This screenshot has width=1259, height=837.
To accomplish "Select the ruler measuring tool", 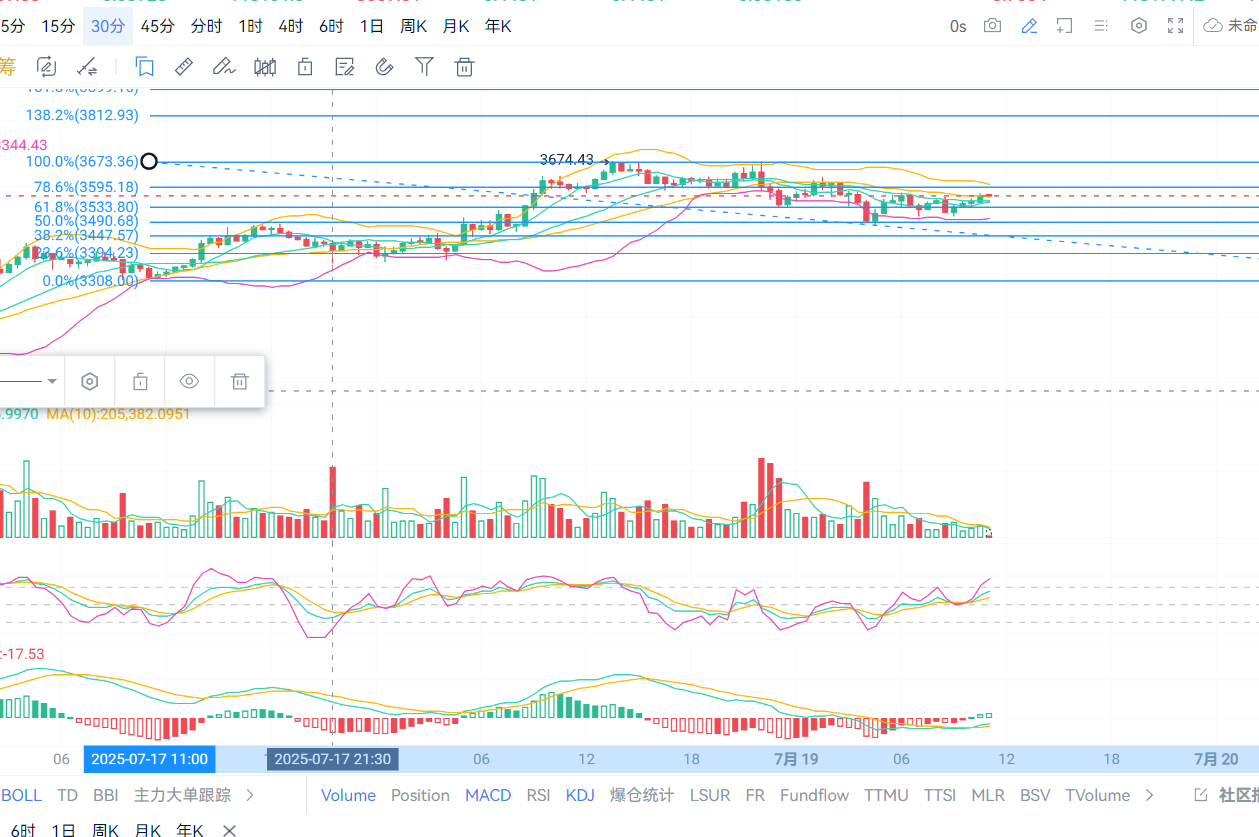I will tap(184, 67).
